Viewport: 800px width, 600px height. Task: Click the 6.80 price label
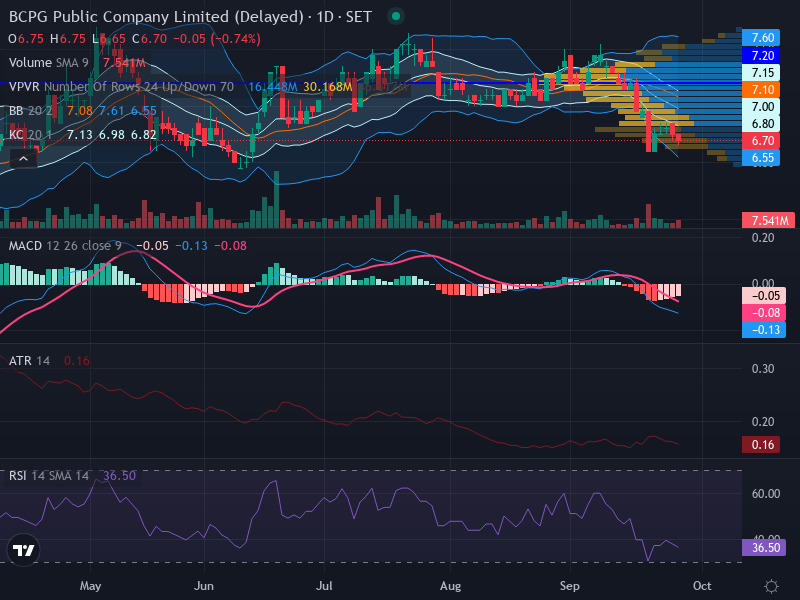click(761, 123)
